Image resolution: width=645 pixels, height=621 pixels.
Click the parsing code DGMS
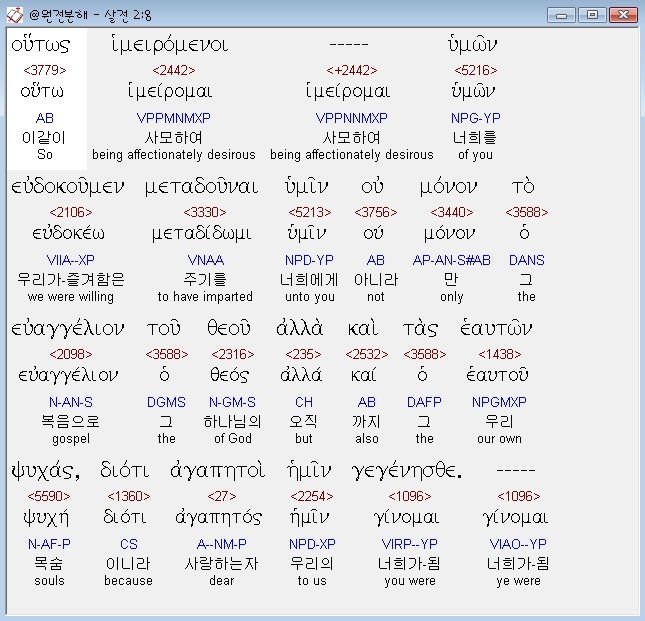166,402
